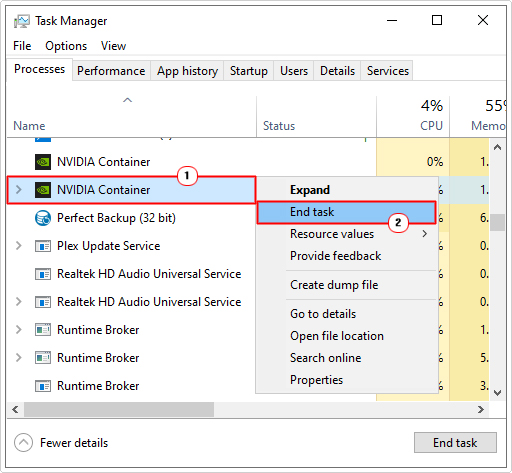512x473 pixels.
Task: Click the horizontal scrollbar right arrow
Action: click(x=481, y=409)
